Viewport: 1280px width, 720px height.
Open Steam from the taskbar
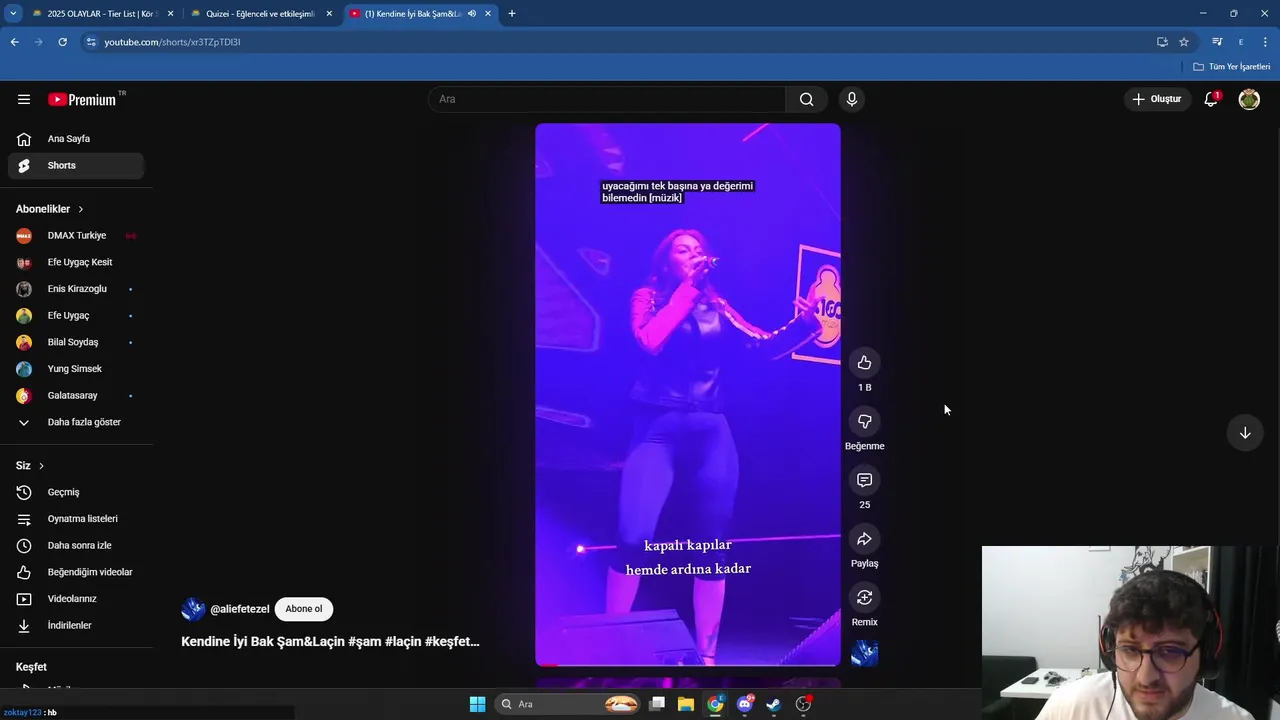[774, 704]
